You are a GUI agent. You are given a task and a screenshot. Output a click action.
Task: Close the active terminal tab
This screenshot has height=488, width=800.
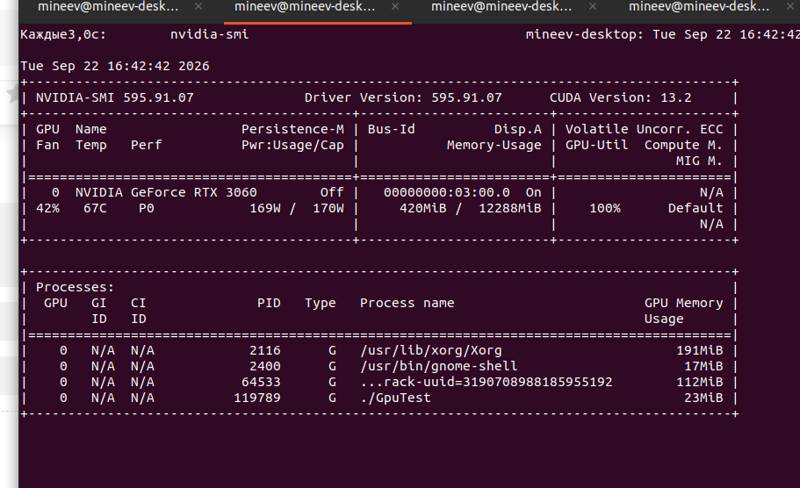[x=395, y=7]
